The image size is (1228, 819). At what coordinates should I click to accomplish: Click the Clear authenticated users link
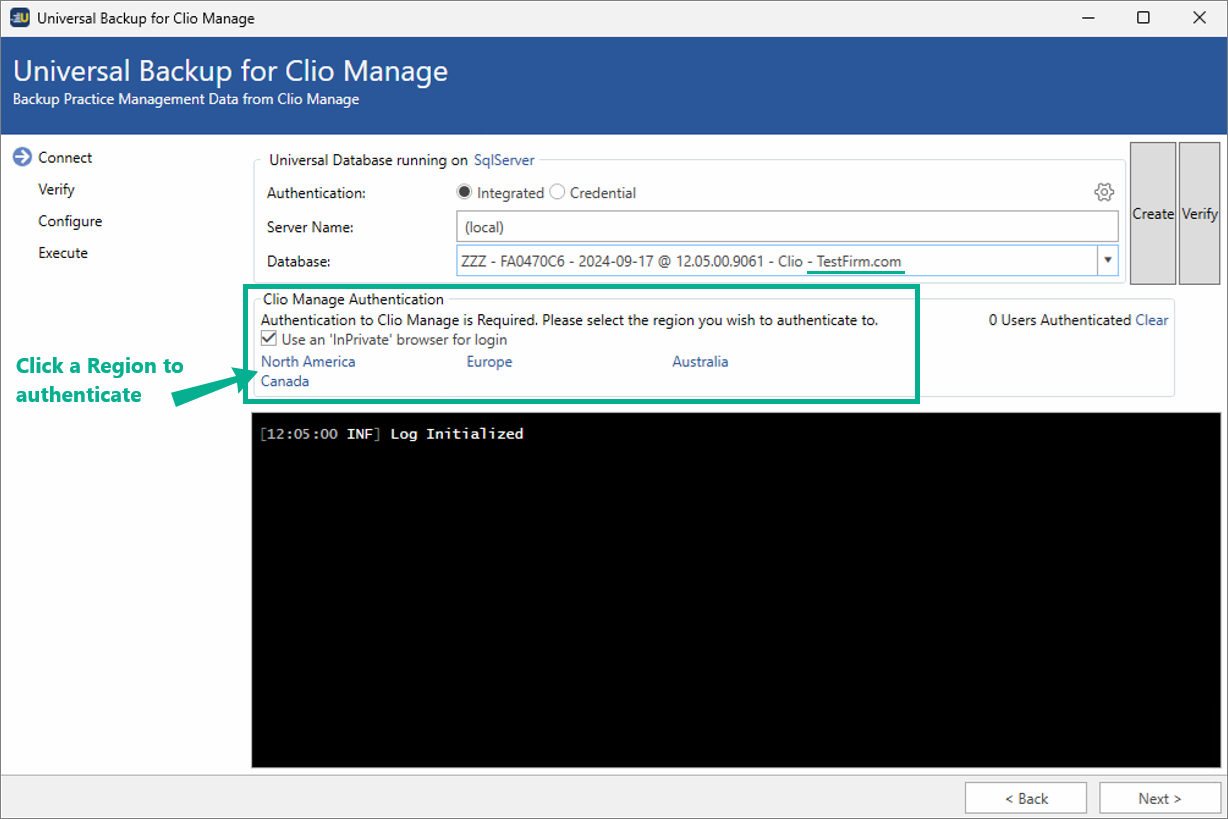tap(1152, 320)
